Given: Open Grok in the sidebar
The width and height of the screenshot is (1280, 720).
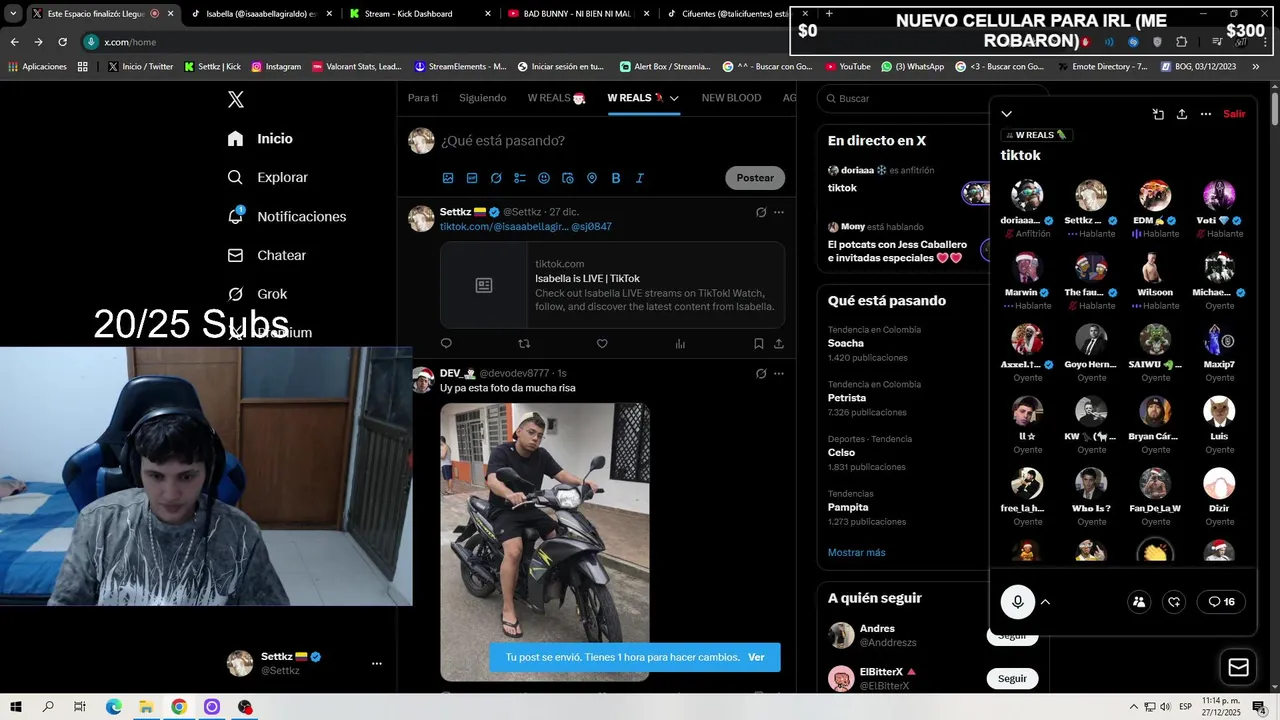Looking at the screenshot, I should [x=257, y=294].
